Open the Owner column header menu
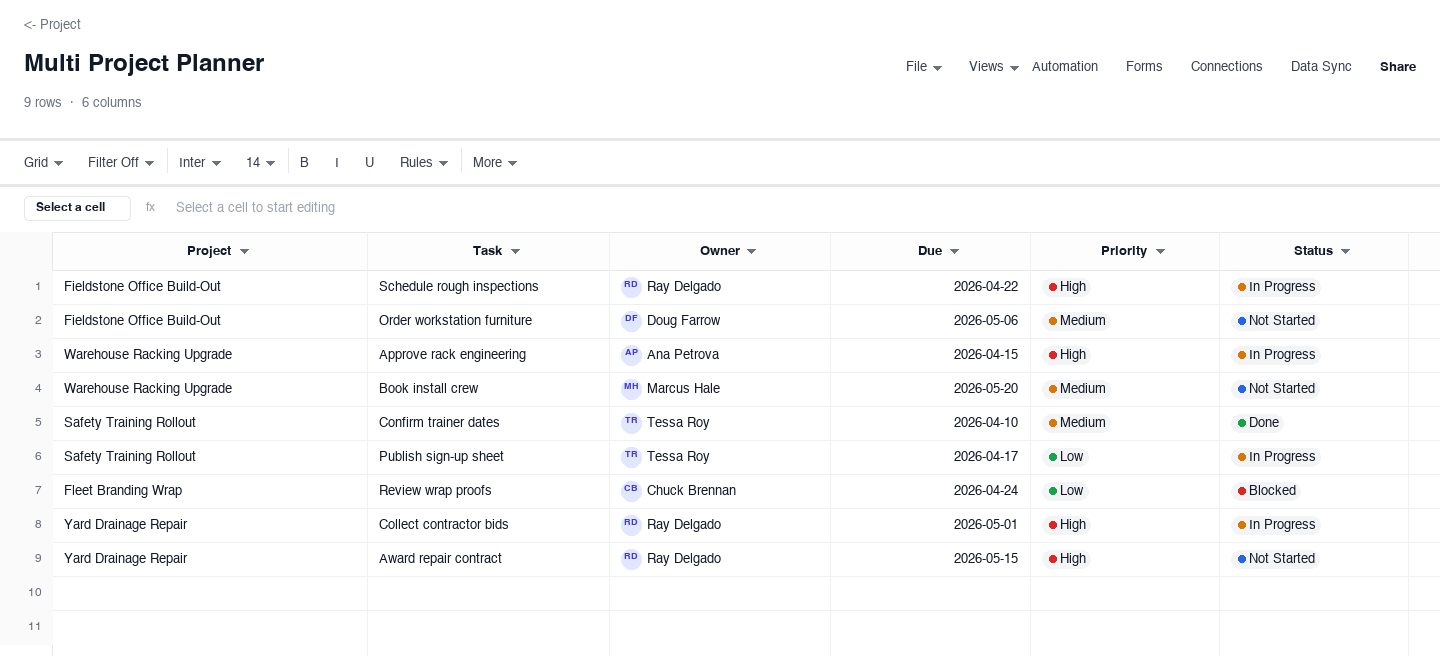 pos(751,251)
